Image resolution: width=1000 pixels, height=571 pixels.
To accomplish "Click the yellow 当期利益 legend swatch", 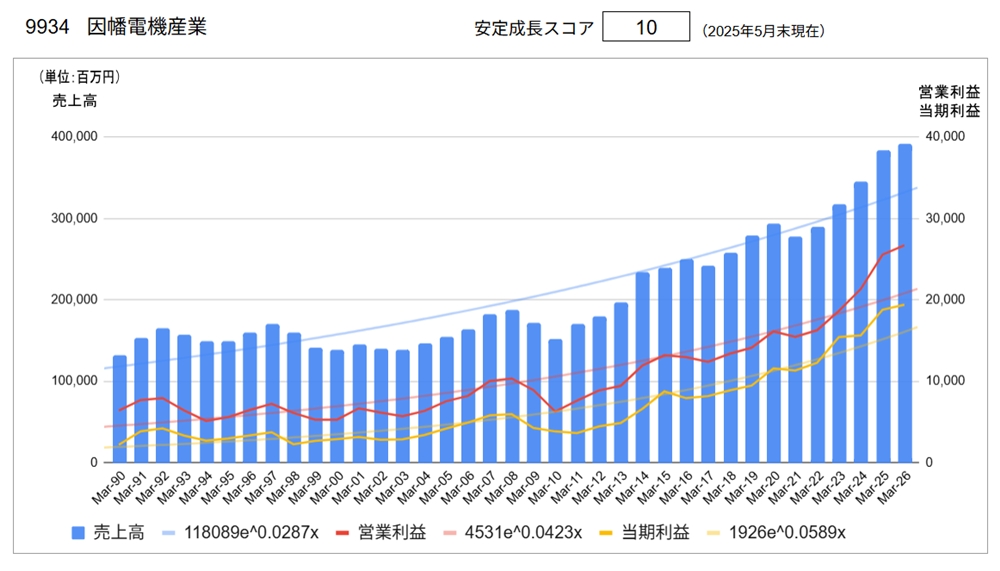I will (606, 533).
